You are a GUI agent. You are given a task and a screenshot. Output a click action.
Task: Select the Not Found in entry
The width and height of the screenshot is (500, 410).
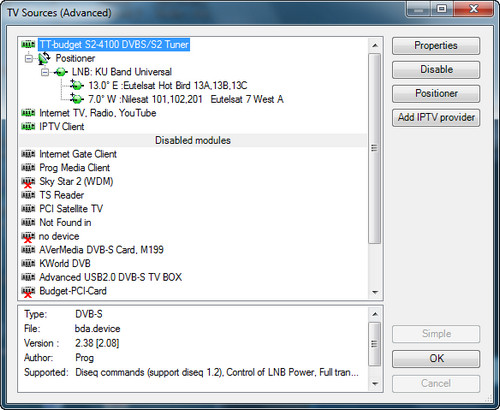pyautogui.click(x=65, y=222)
